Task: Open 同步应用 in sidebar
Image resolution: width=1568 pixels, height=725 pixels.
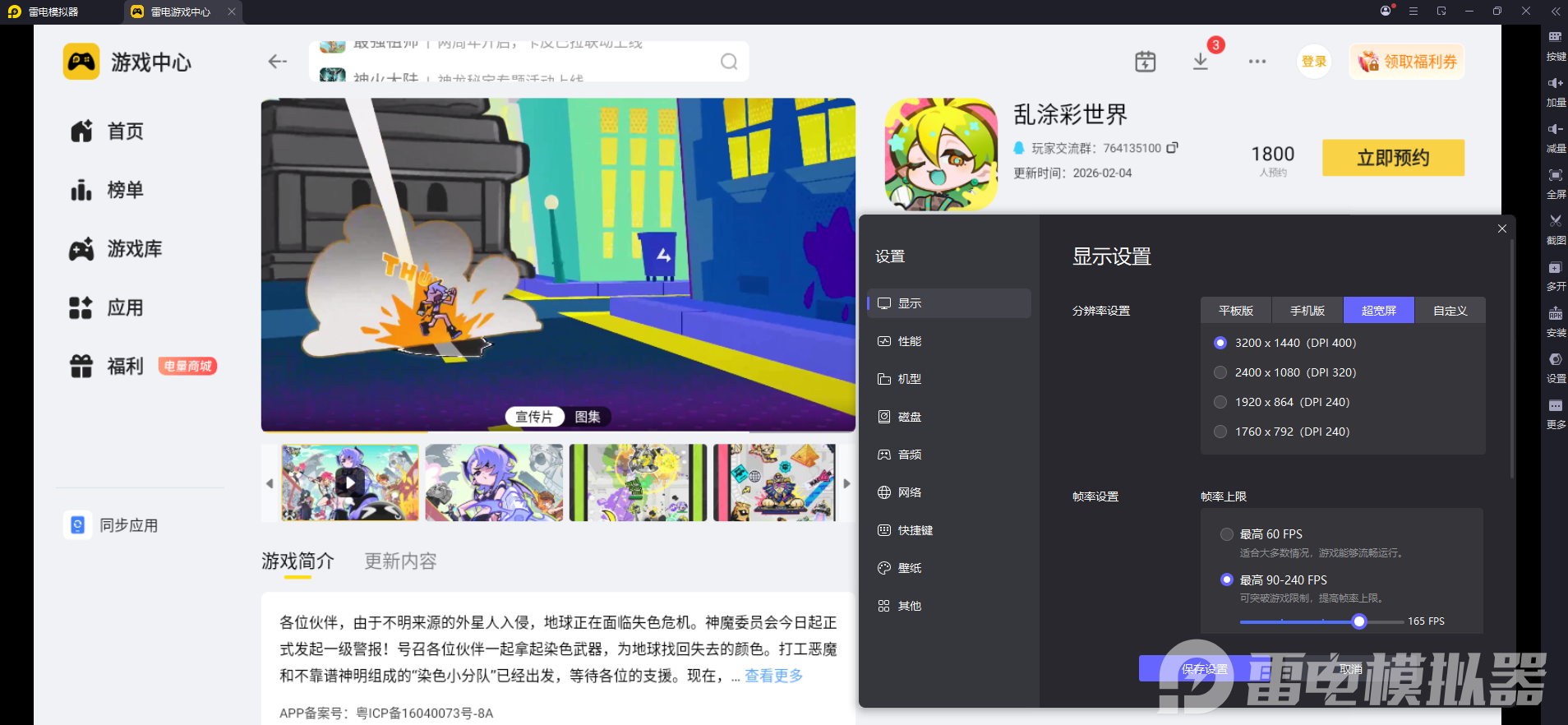Action: tap(112, 525)
